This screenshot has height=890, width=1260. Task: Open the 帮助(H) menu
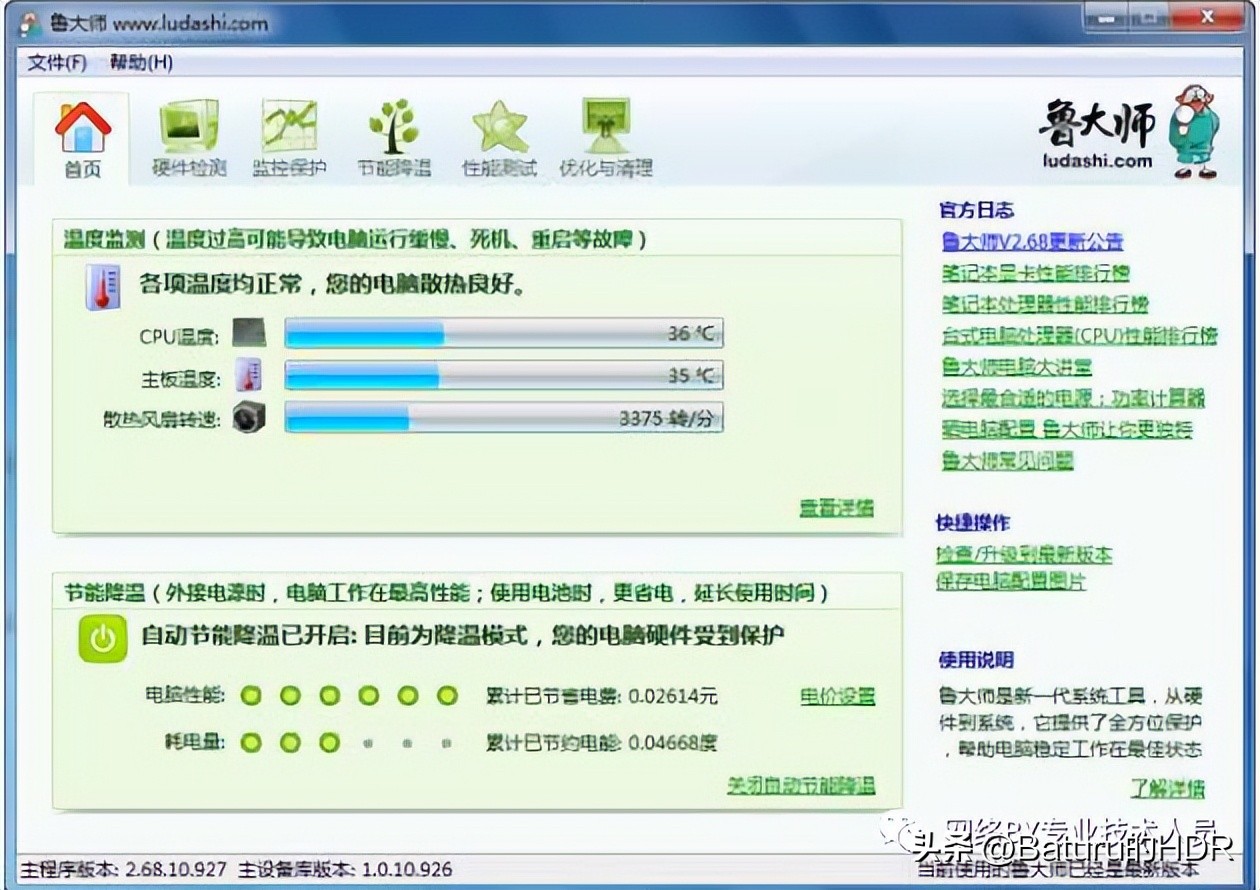138,62
